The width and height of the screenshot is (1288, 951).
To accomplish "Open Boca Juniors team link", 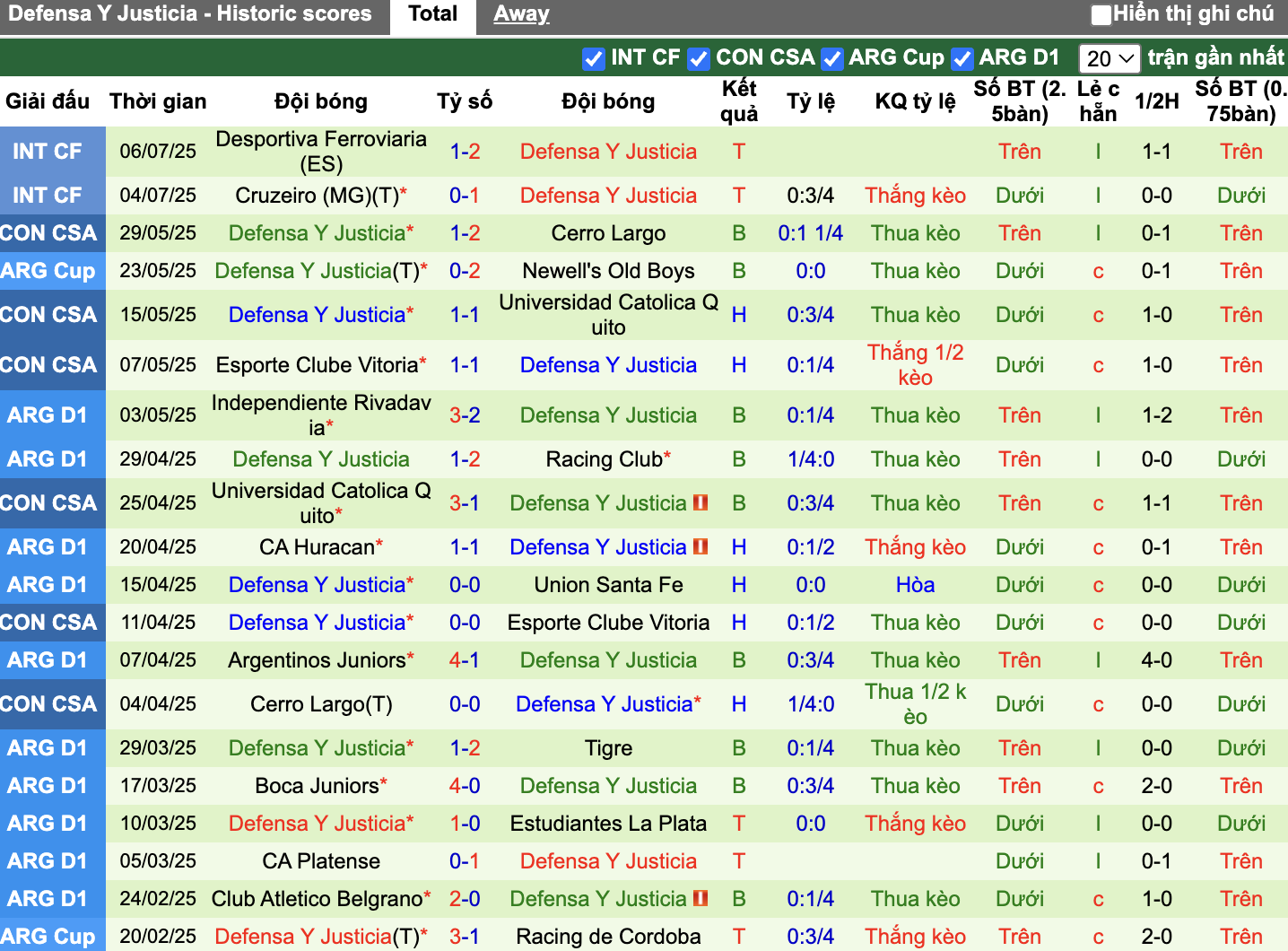I will (x=317, y=786).
